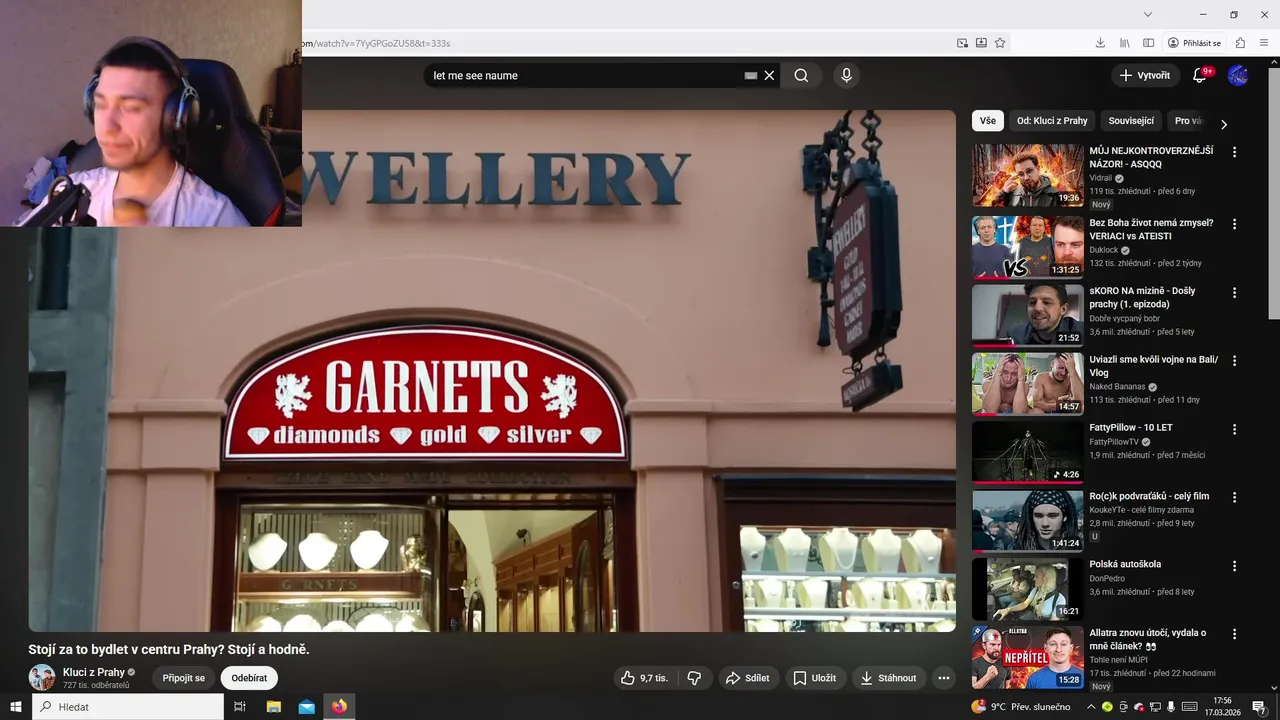Select the Vše filter chip
Viewport: 1280px width, 720px height.
987,120
